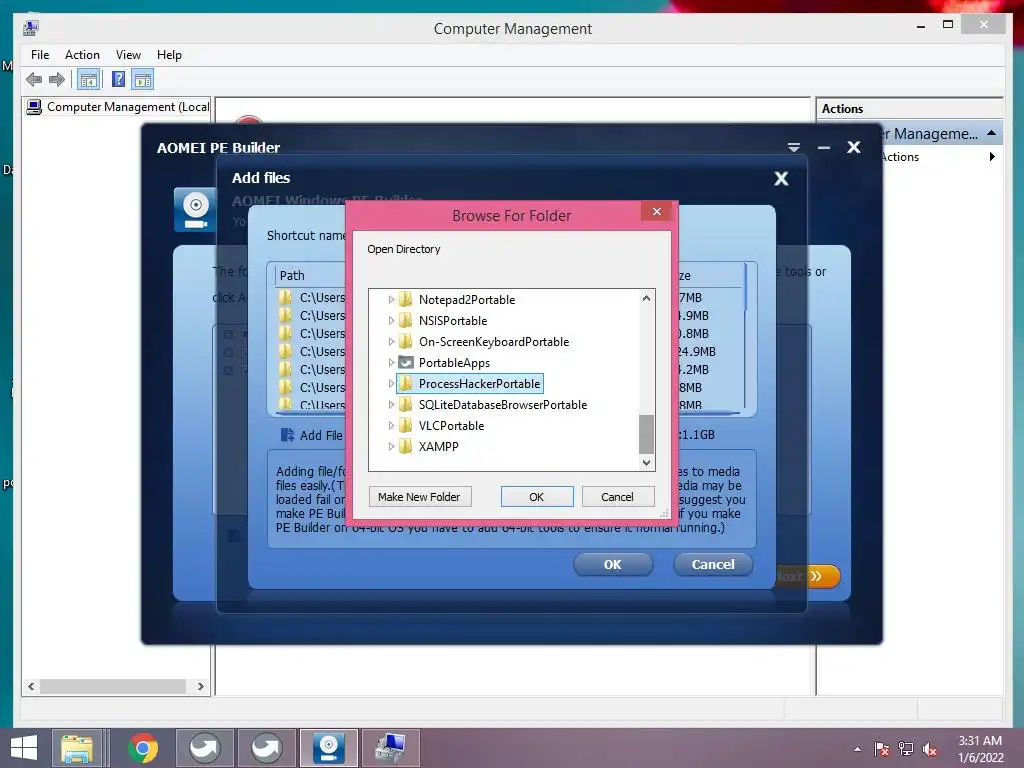Choose the VLCPortable folder name
Viewport: 1024px width, 768px height.
(451, 426)
